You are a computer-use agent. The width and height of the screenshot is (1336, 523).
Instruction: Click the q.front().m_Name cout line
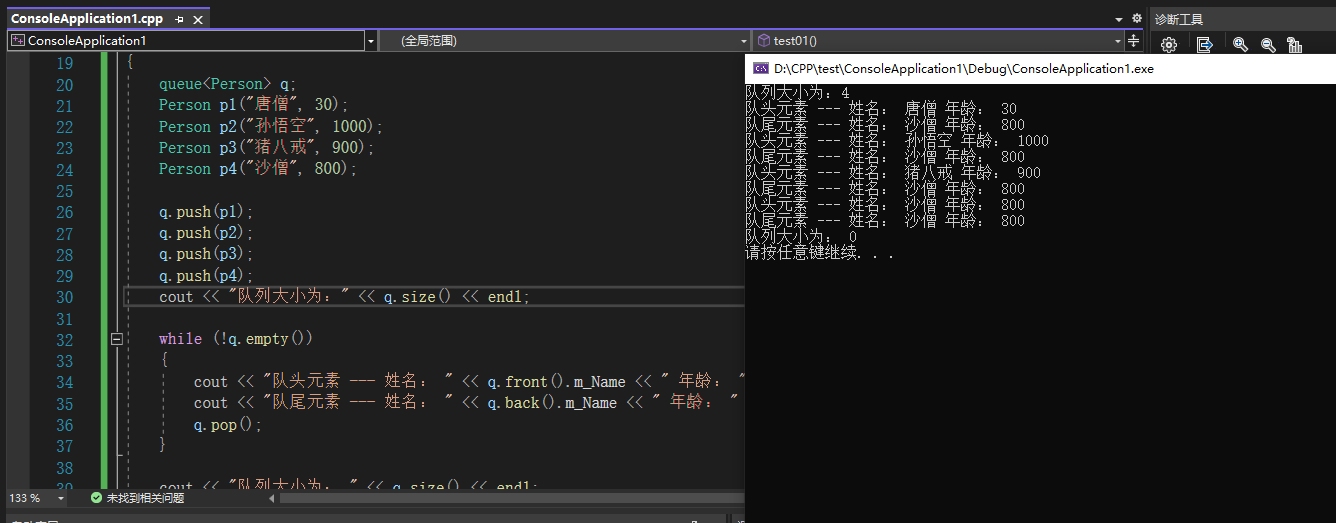(x=469, y=382)
